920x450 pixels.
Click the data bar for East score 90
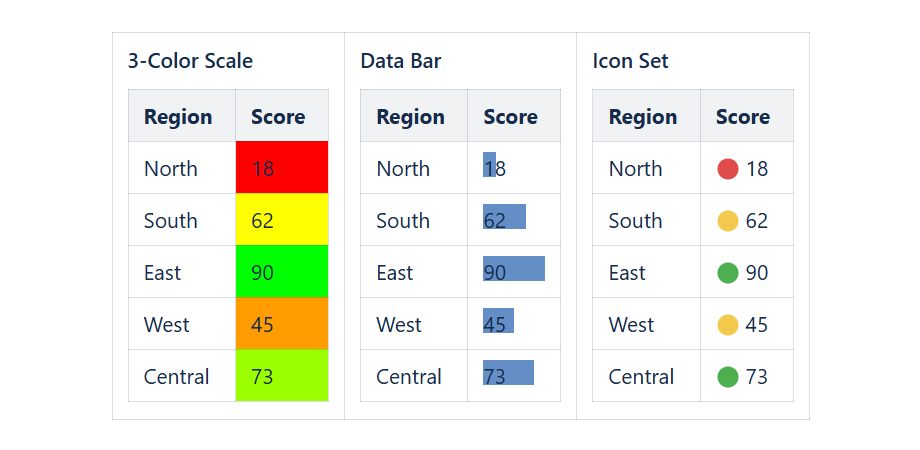(x=514, y=269)
